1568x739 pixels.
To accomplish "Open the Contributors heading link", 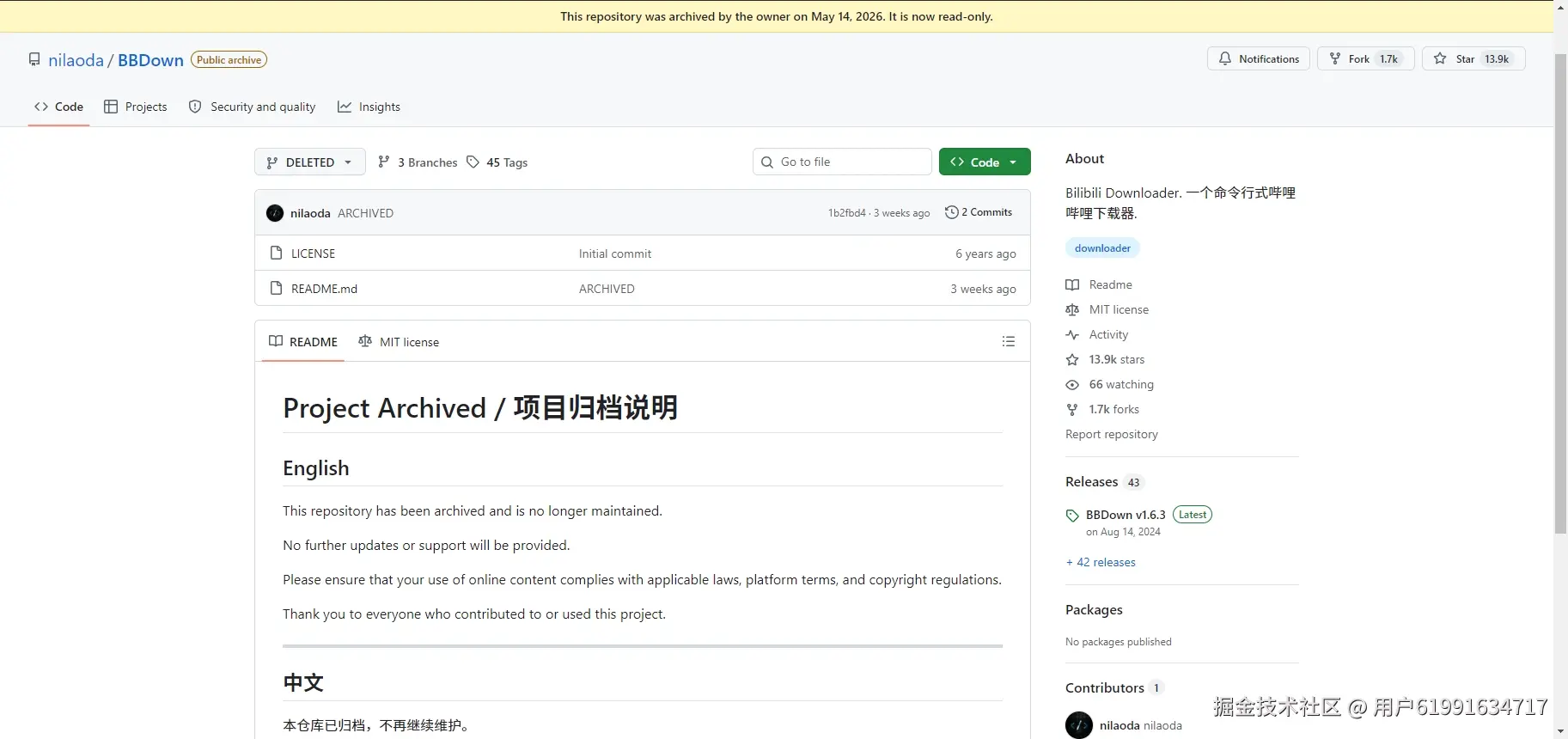I will click(x=1113, y=687).
